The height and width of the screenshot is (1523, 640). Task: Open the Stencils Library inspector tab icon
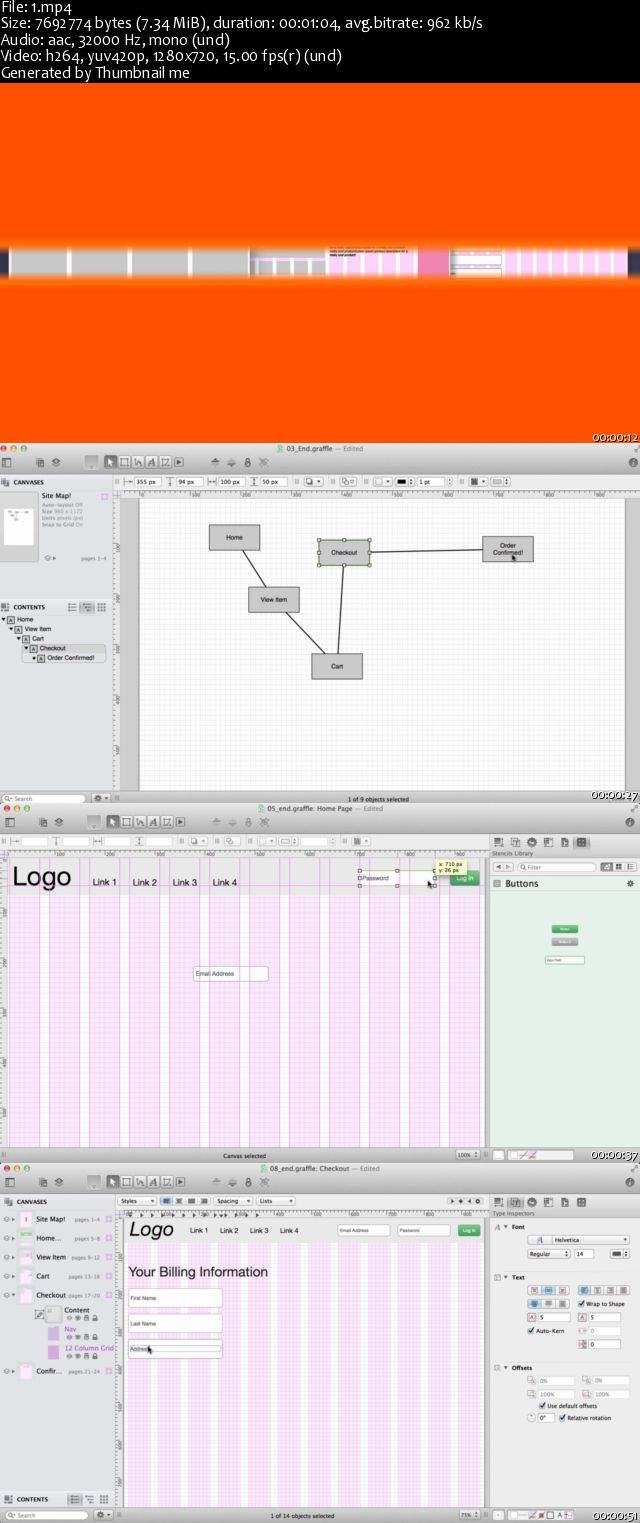point(582,842)
